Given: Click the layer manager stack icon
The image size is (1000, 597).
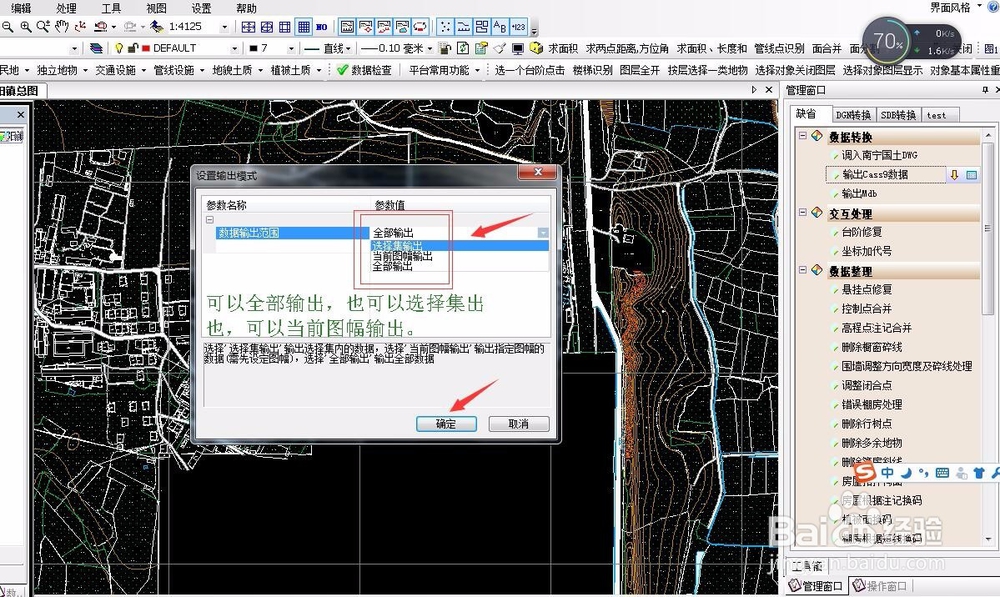Looking at the screenshot, I should tap(96, 48).
